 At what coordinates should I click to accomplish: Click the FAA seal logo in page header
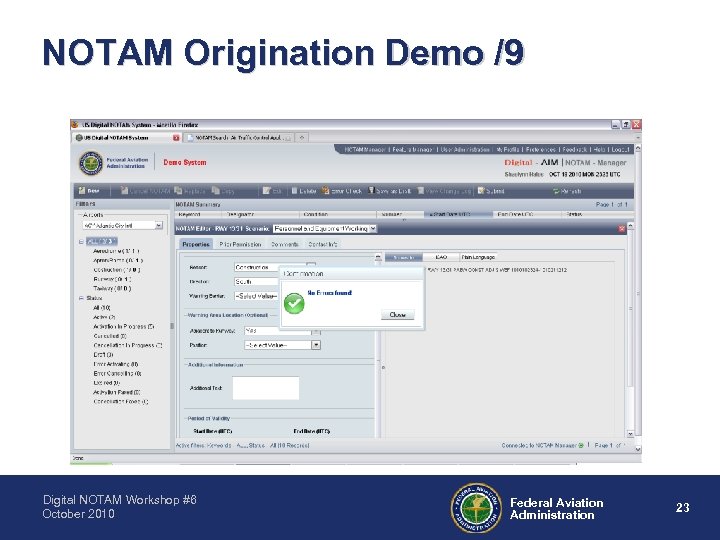91,163
